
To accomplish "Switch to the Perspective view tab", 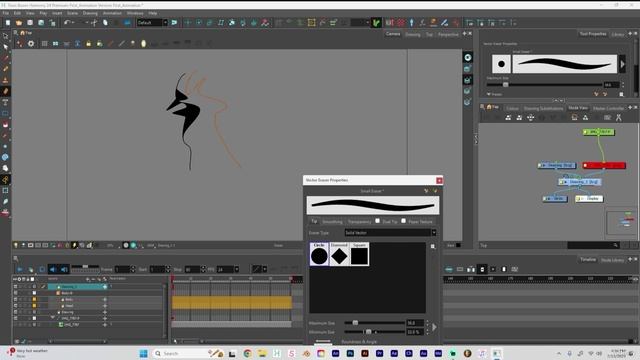I will (x=448, y=35).
